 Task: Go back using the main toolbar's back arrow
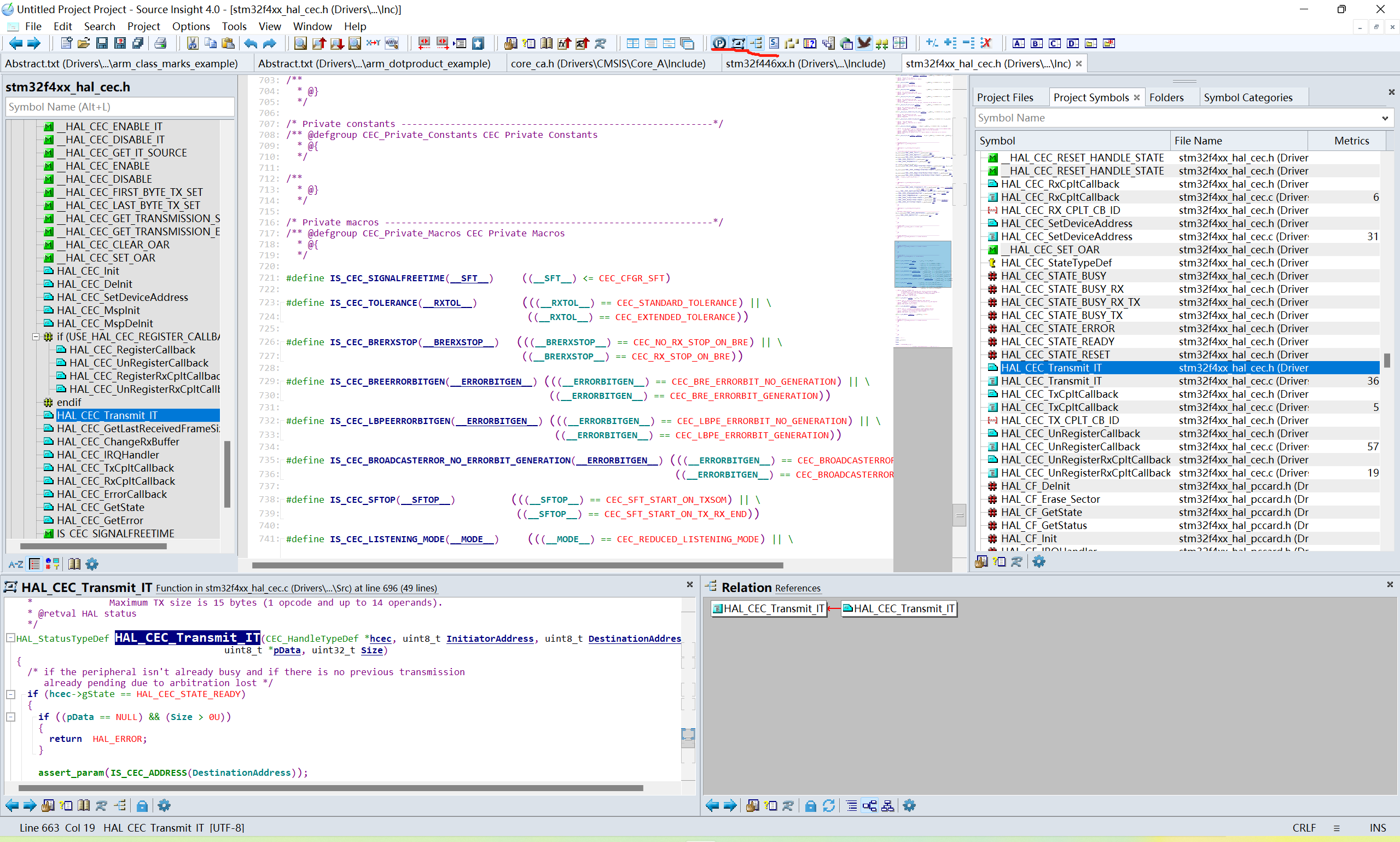[x=16, y=43]
